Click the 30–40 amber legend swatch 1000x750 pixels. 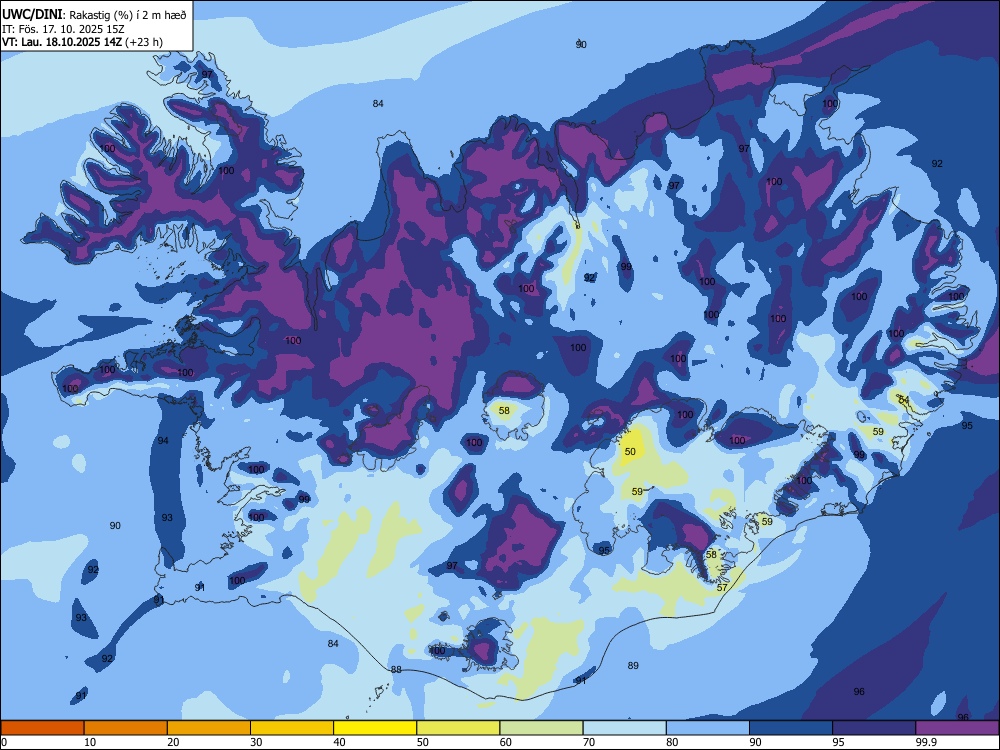pyautogui.click(x=292, y=728)
